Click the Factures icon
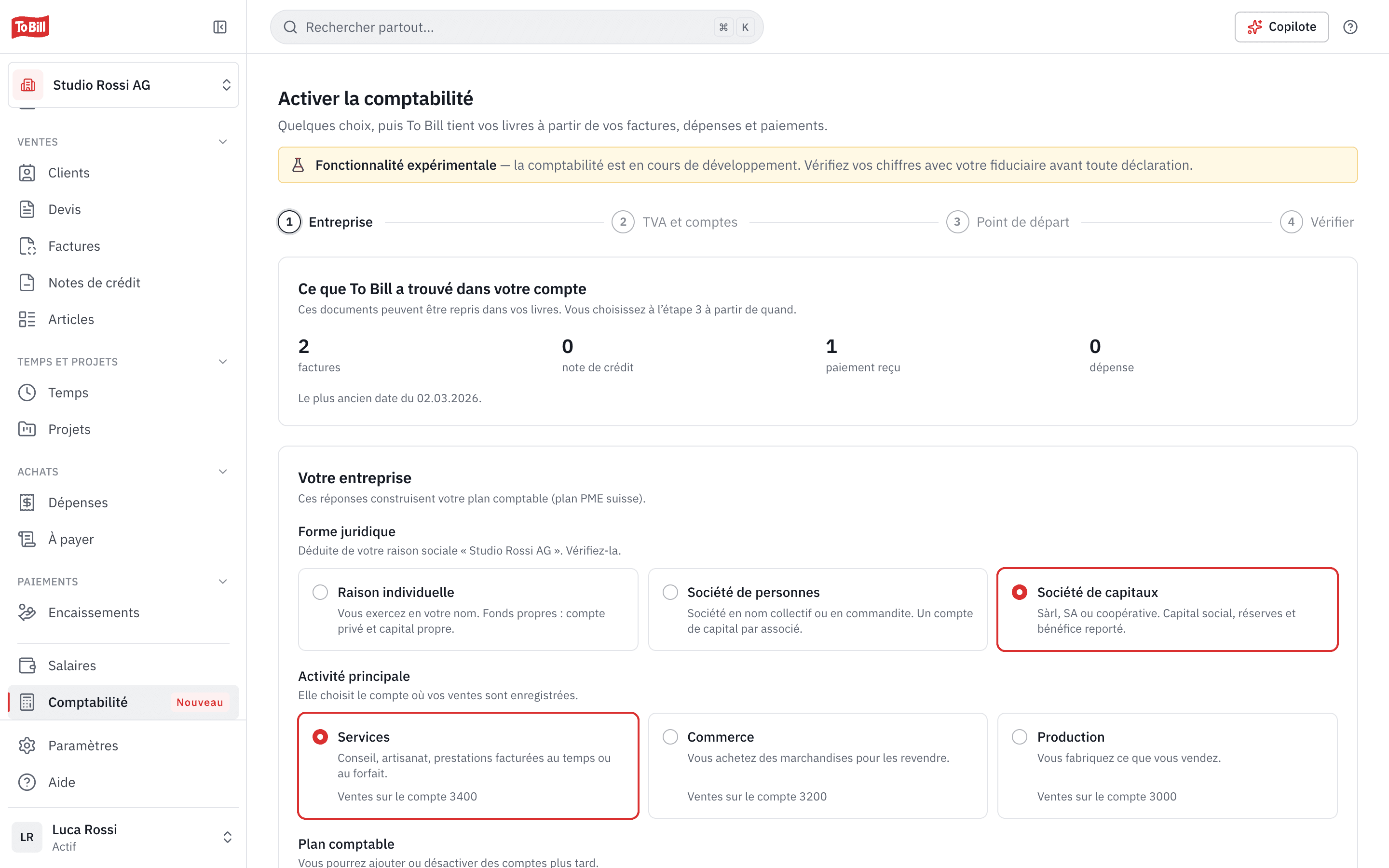The width and height of the screenshot is (1389, 868). [x=27, y=246]
